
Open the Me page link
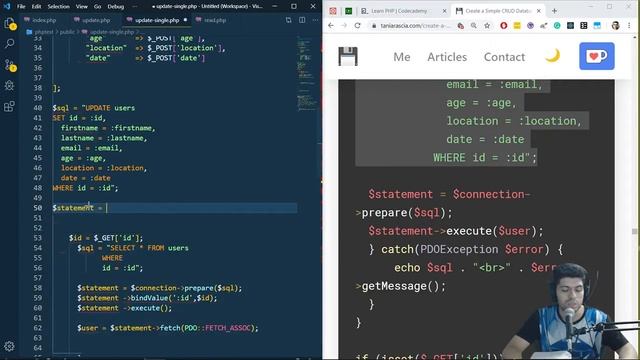pyautogui.click(x=402, y=57)
